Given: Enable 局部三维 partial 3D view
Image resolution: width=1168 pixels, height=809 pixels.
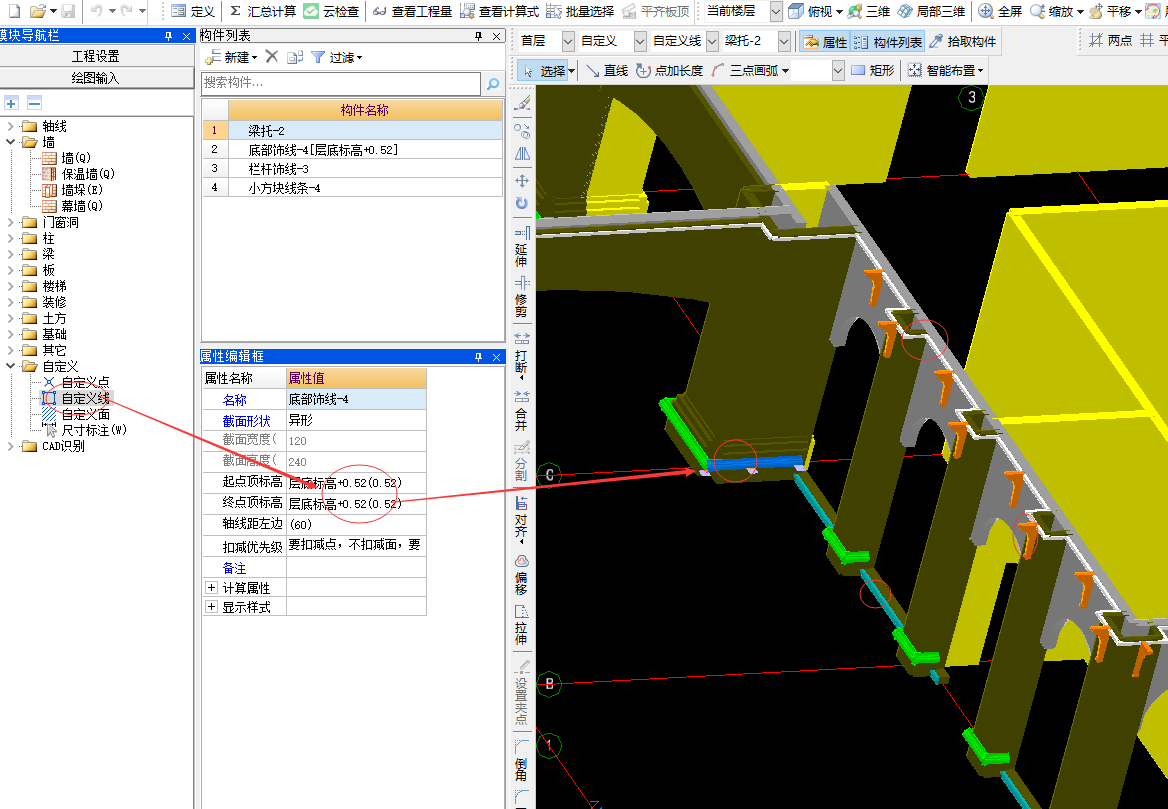Looking at the screenshot, I should tap(931, 11).
